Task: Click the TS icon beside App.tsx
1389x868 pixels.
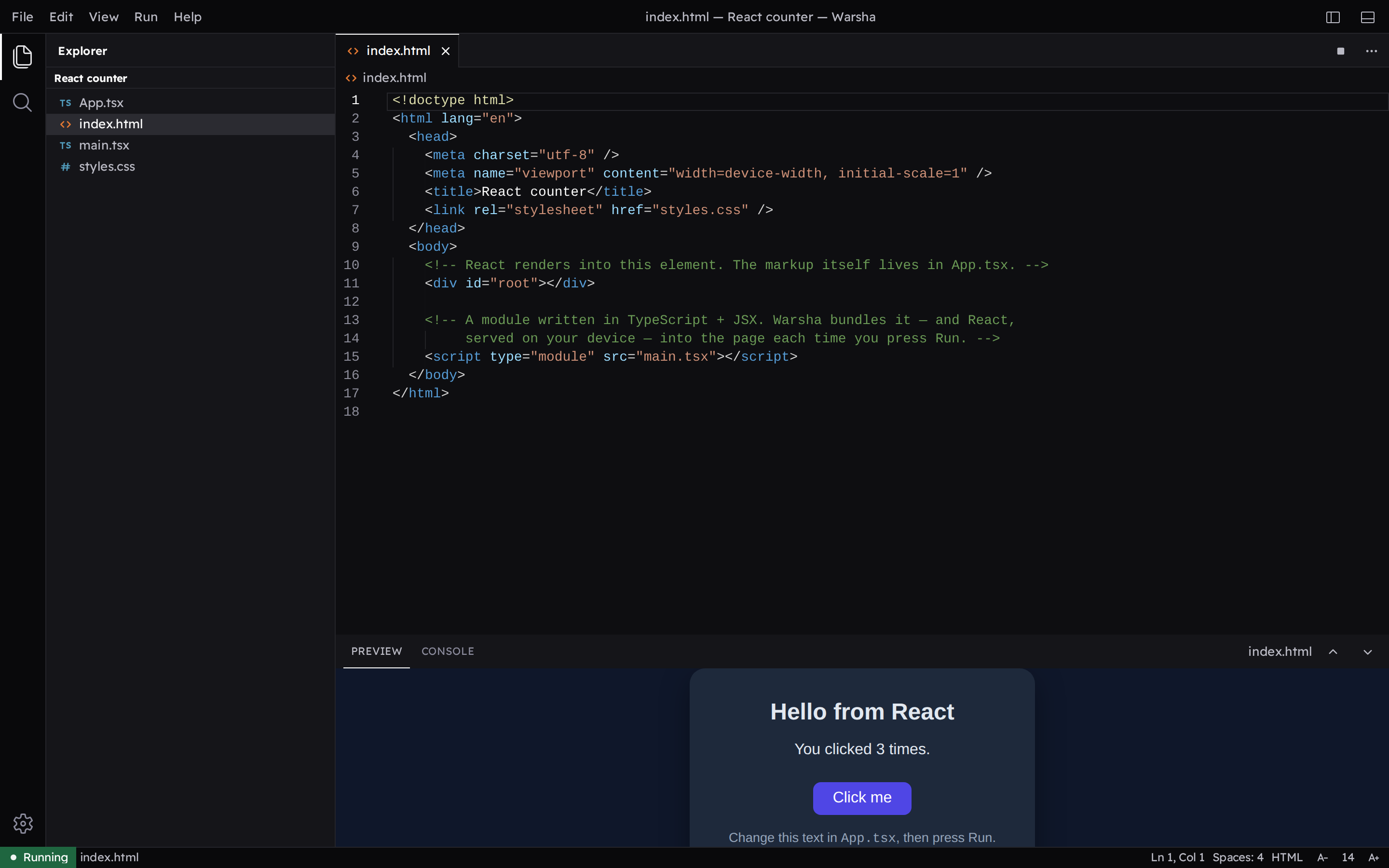Action: pos(66,103)
